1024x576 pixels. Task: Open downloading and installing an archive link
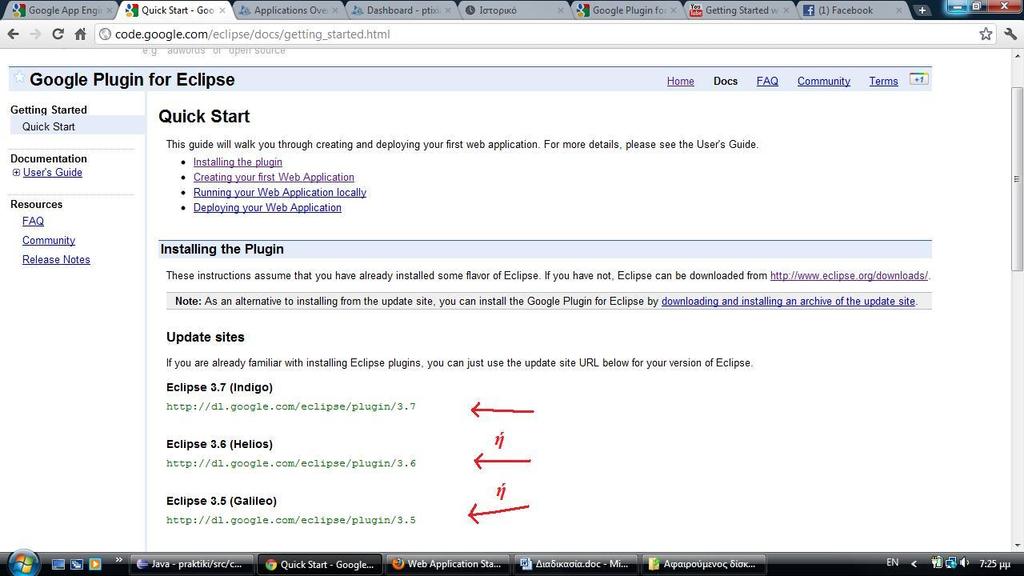[x=788, y=301]
